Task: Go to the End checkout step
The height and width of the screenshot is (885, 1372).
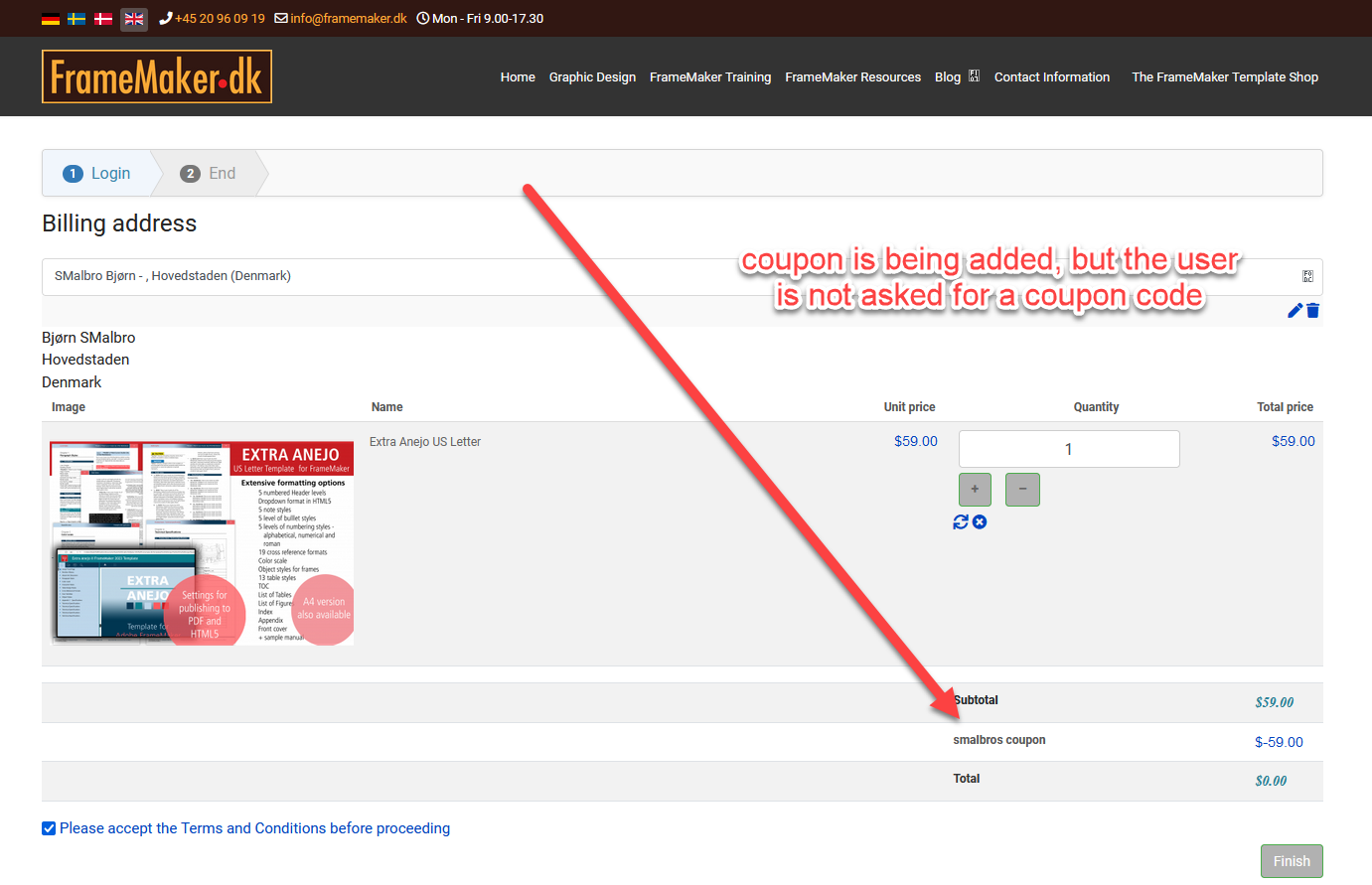Action: (x=209, y=173)
